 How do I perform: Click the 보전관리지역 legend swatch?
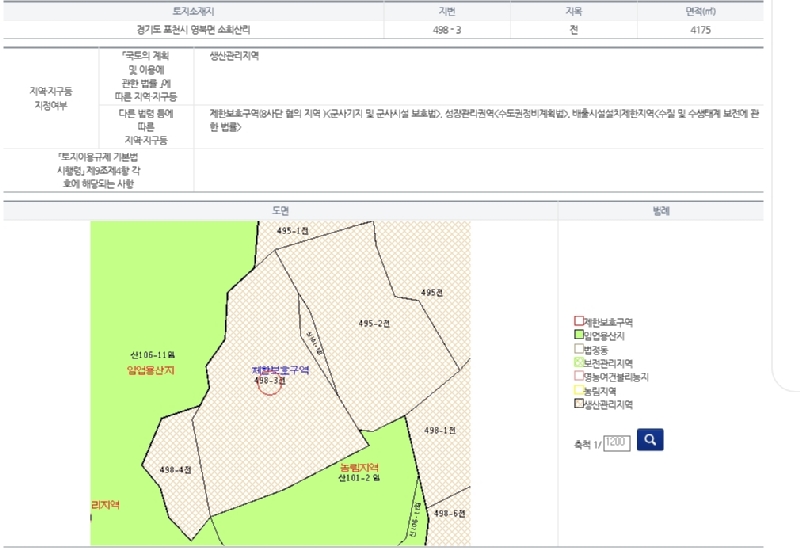point(578,363)
